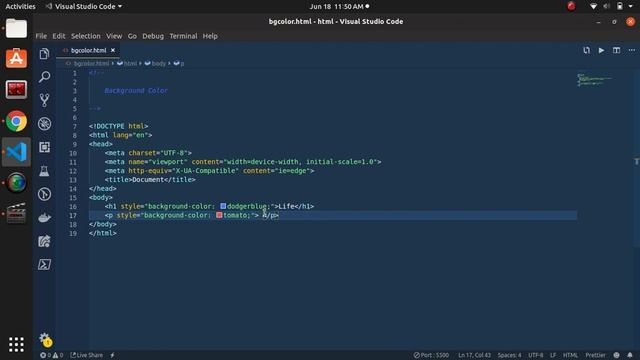This screenshot has height=360, width=640.
Task: Open system menu arrow in top bar
Action: click(x=630, y=7)
